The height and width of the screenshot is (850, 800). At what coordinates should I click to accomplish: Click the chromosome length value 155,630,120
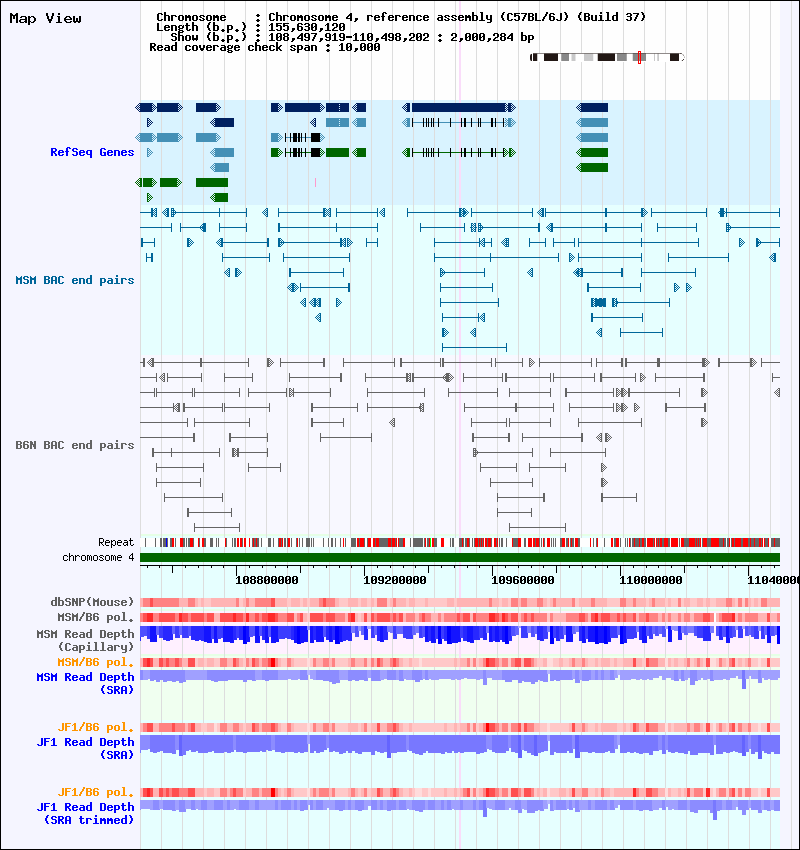pos(307,27)
